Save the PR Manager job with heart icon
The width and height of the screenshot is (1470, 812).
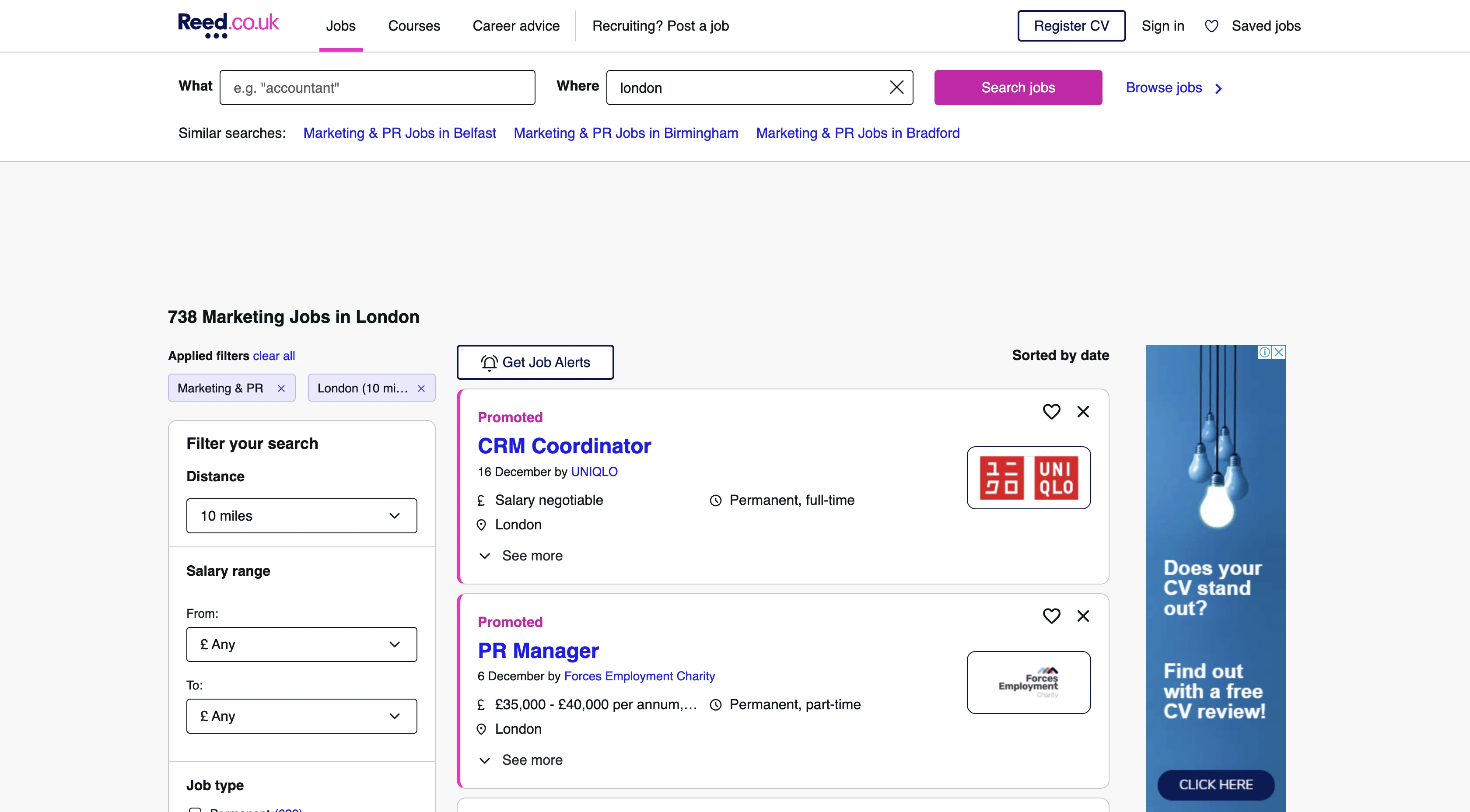coord(1051,616)
